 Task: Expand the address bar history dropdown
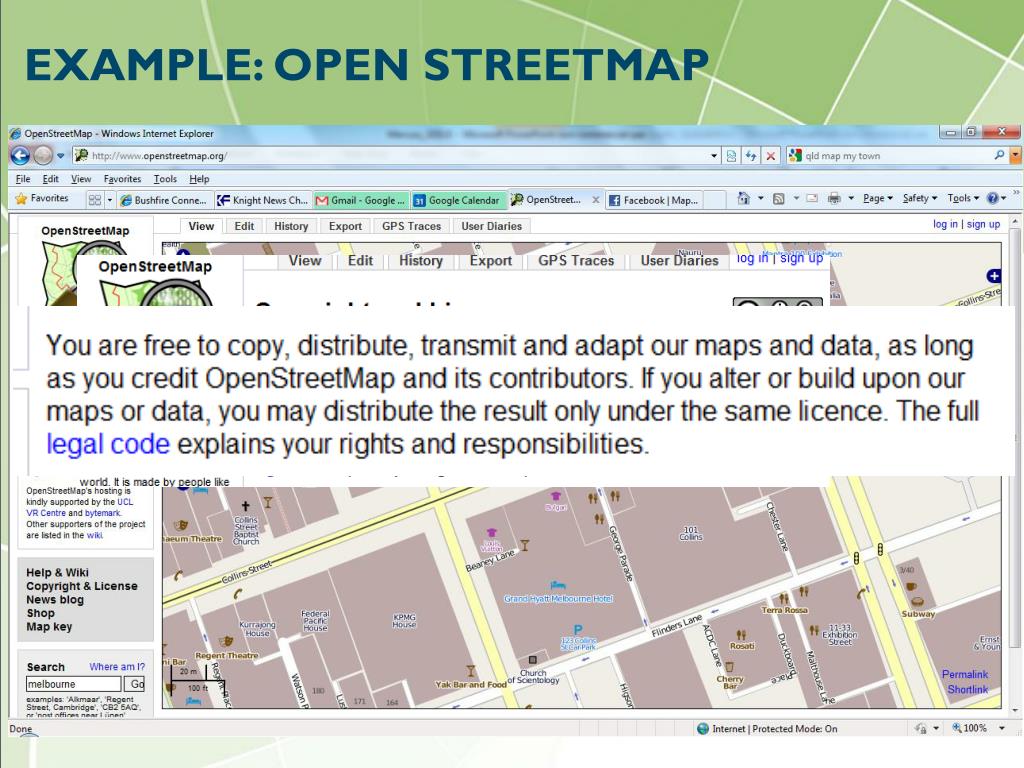tap(714, 155)
